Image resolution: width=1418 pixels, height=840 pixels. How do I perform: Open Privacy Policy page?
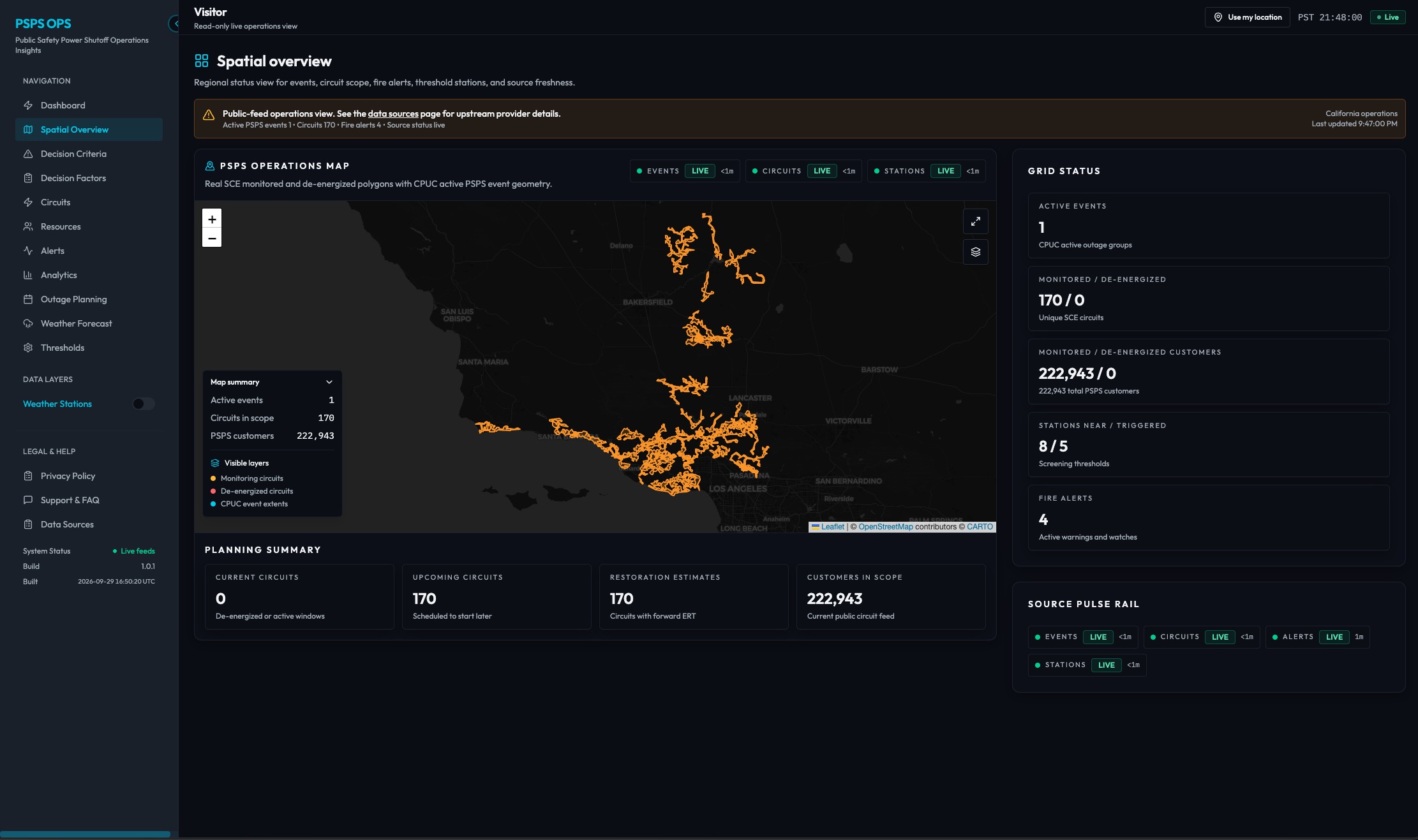(x=89, y=476)
